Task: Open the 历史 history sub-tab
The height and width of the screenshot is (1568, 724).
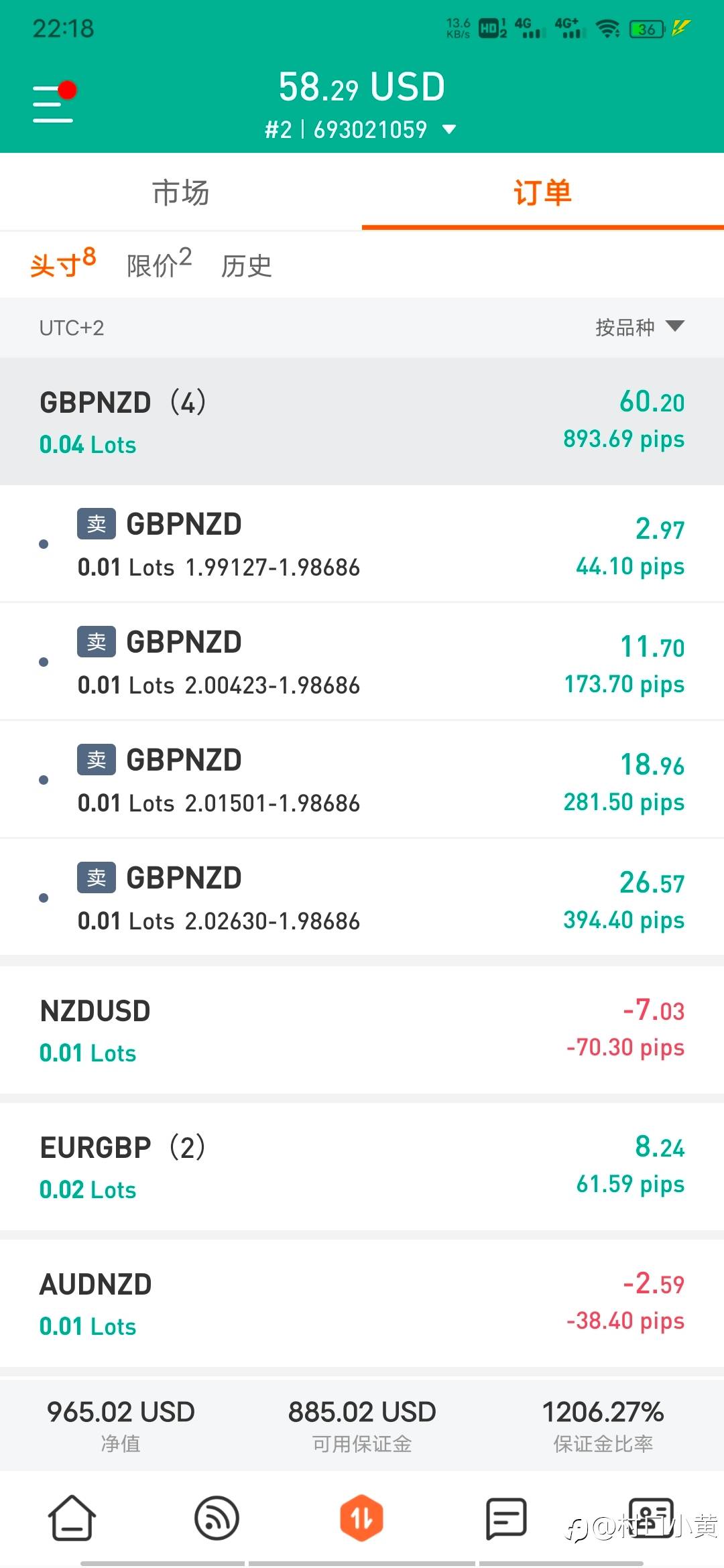Action: click(x=246, y=266)
